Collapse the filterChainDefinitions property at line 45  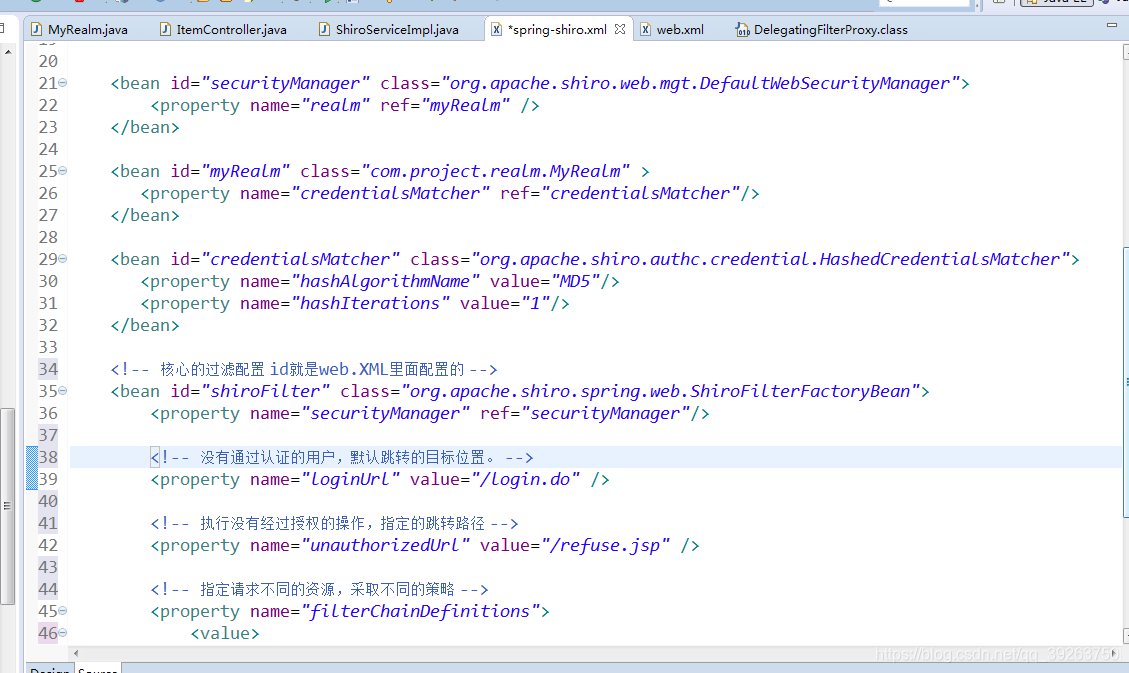(x=63, y=610)
